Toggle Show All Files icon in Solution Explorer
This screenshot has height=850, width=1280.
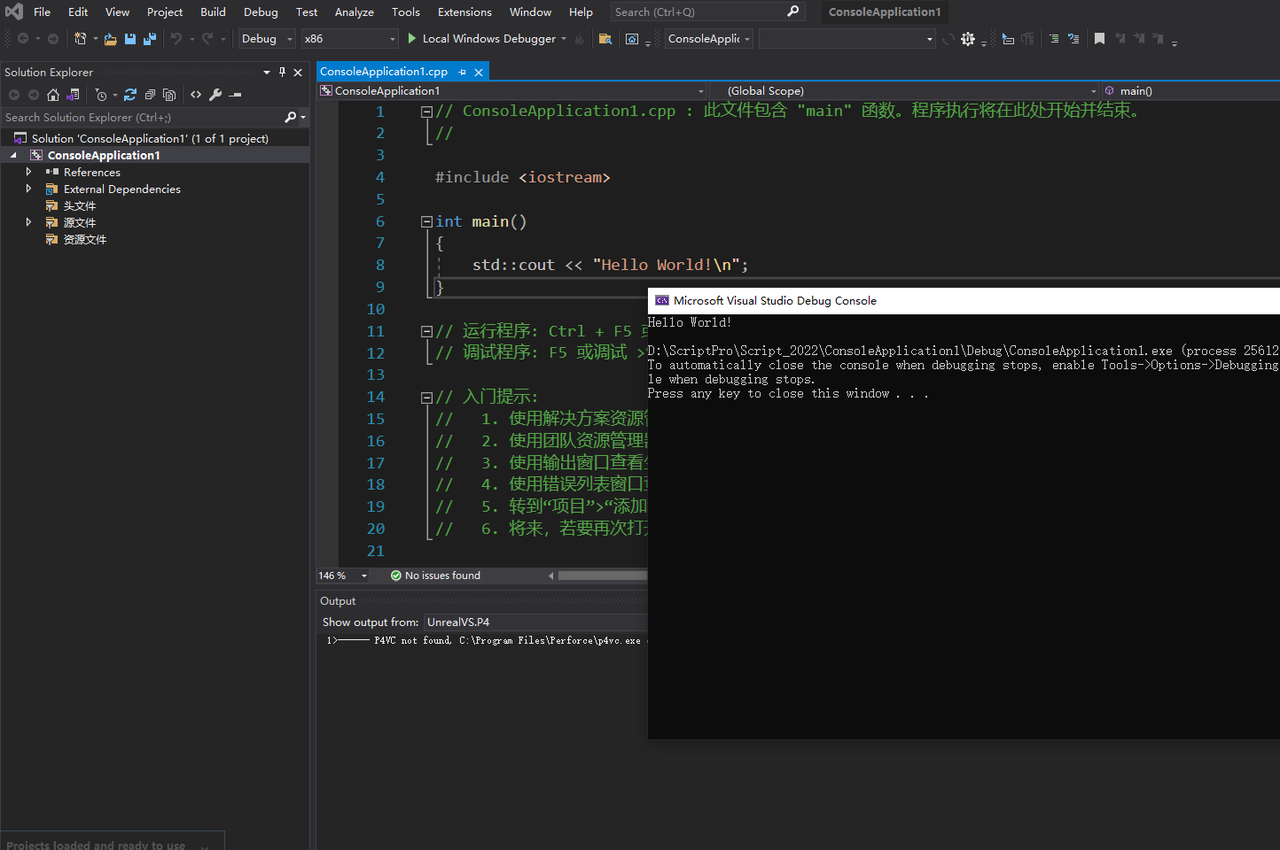(169, 95)
